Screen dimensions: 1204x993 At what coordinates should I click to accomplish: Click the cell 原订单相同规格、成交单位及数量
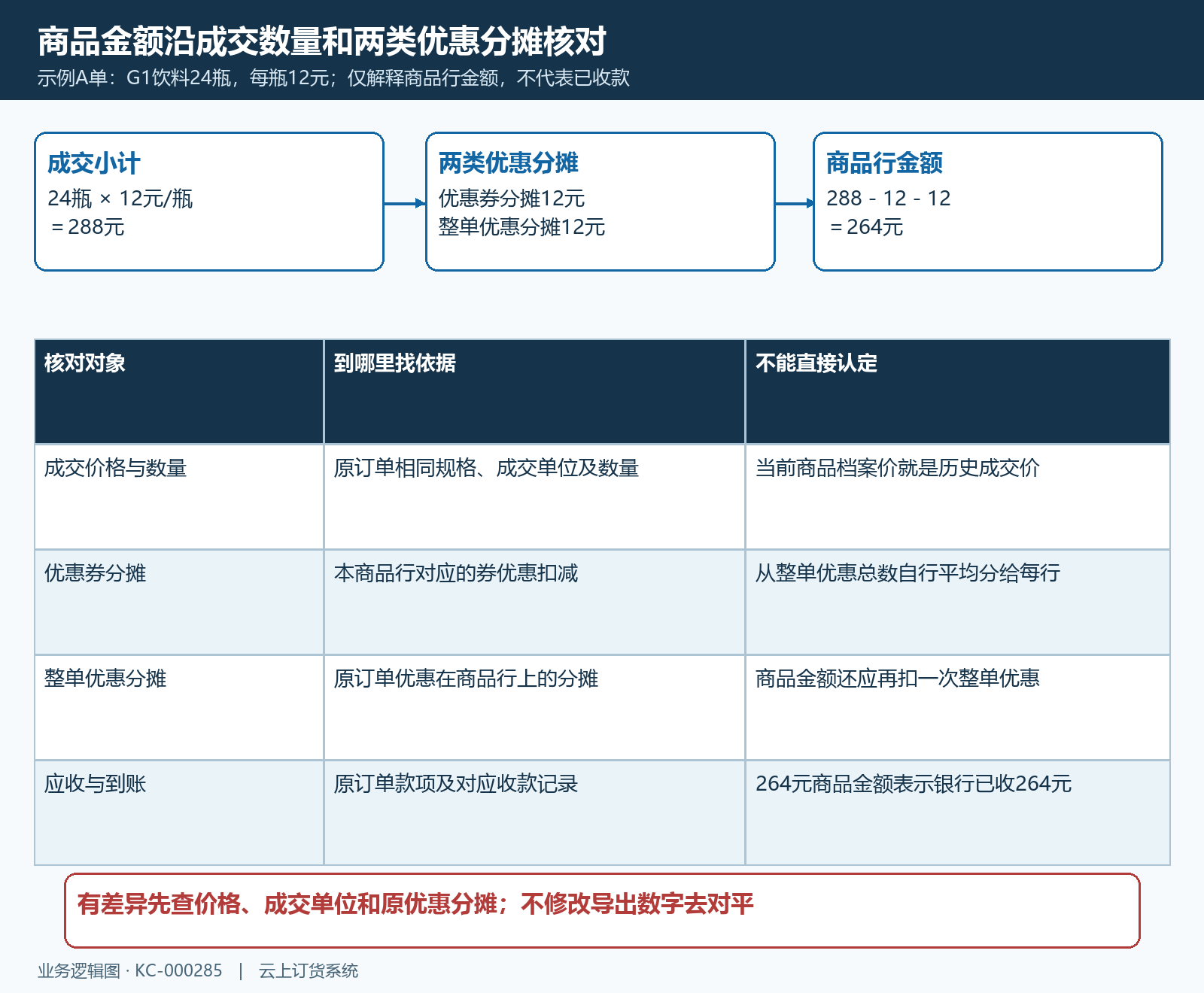click(534, 497)
